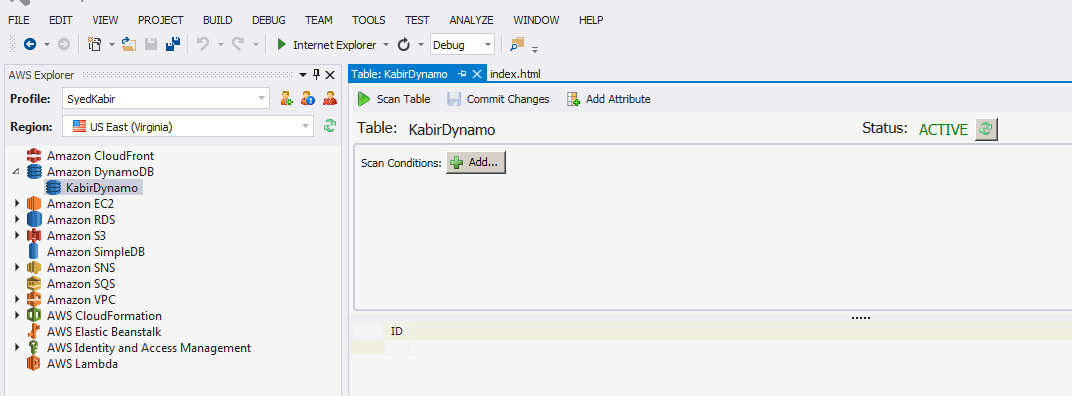The width and height of the screenshot is (1072, 396).
Task: Toggle pin on the KabirDynamo table tab
Action: click(462, 74)
